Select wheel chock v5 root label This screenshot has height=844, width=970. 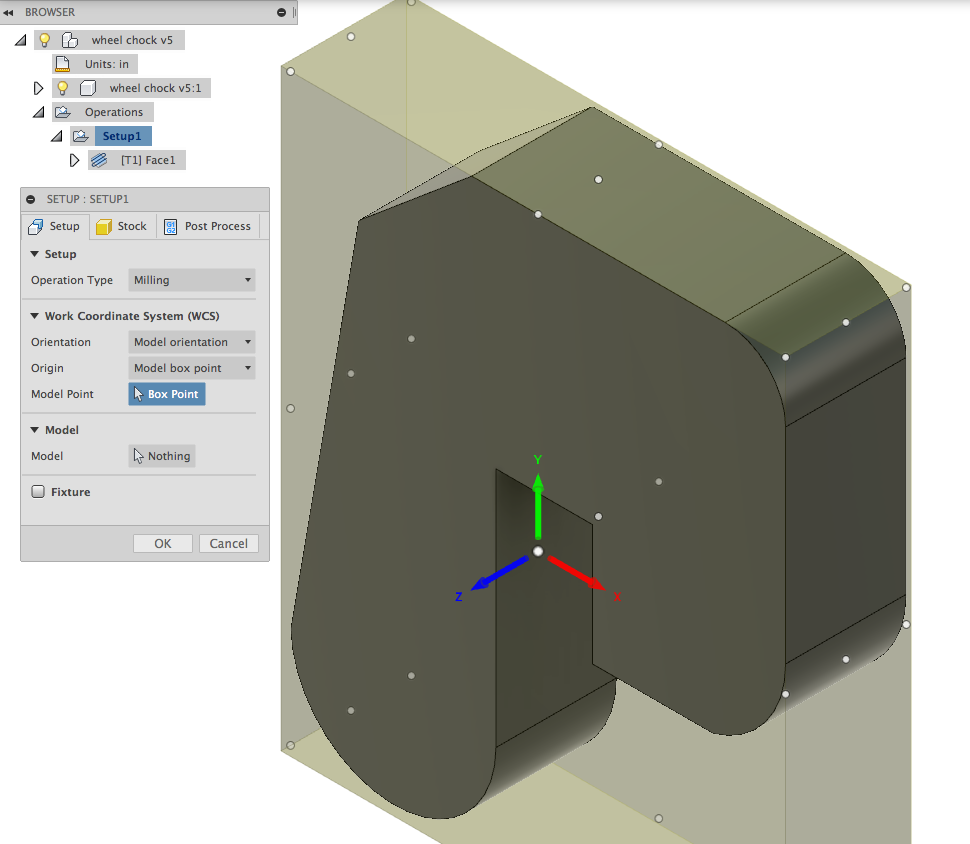(132, 40)
